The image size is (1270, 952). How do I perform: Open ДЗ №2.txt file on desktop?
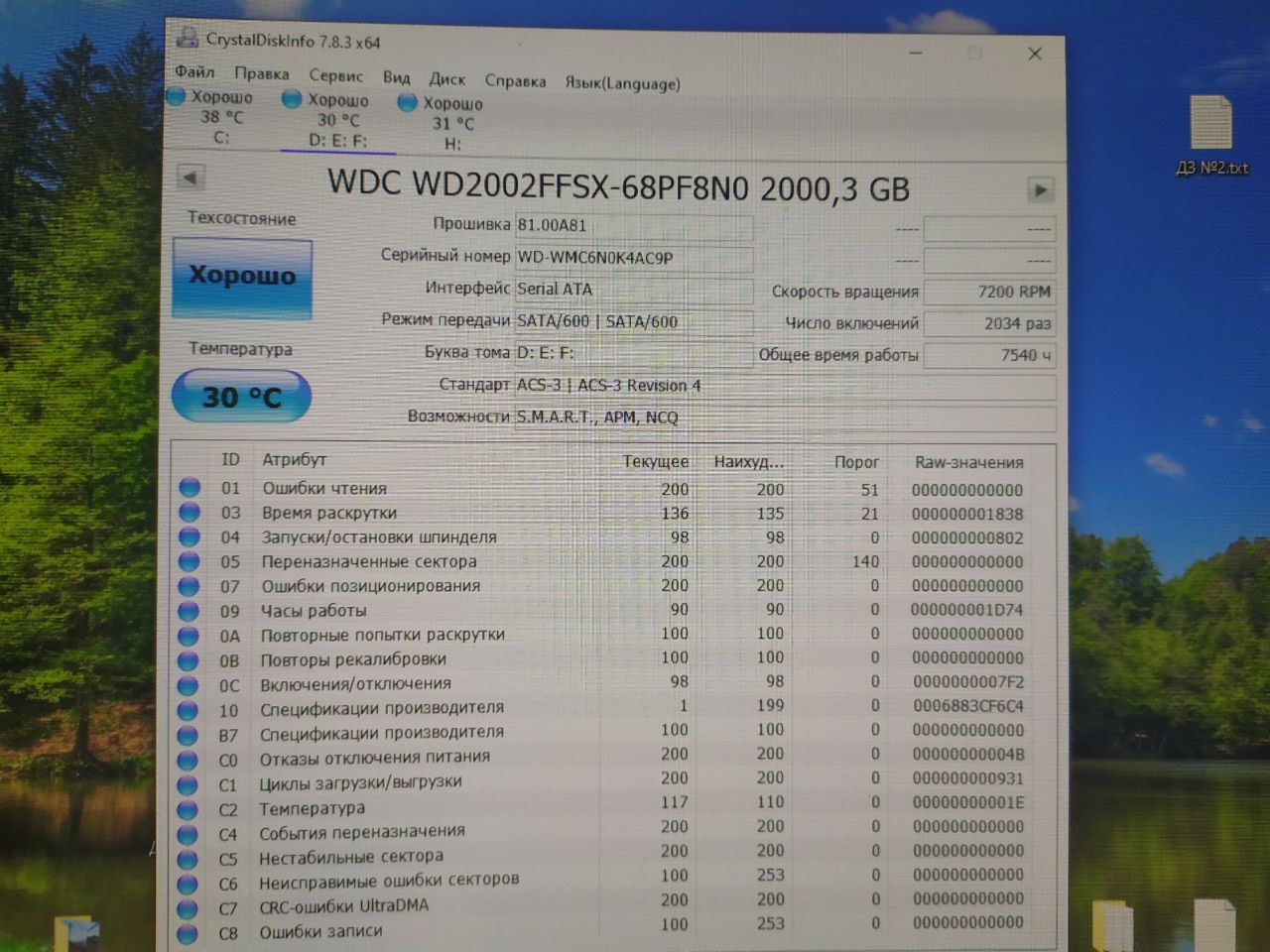[1211, 136]
